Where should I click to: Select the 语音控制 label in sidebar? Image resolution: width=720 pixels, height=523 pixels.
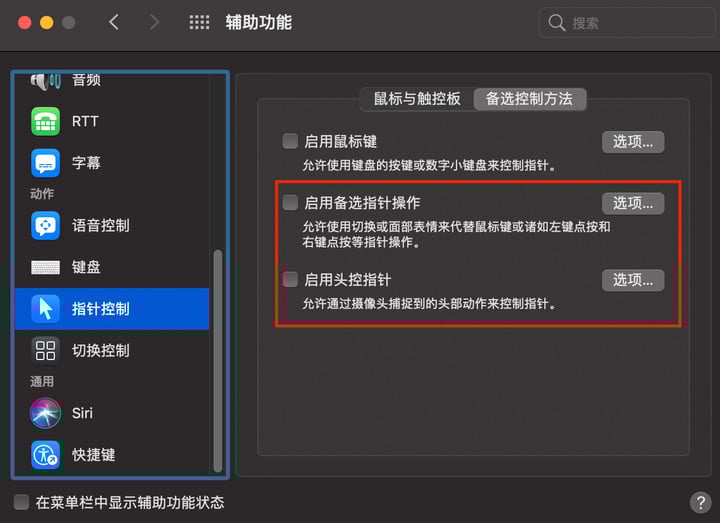pyautogui.click(x=101, y=225)
